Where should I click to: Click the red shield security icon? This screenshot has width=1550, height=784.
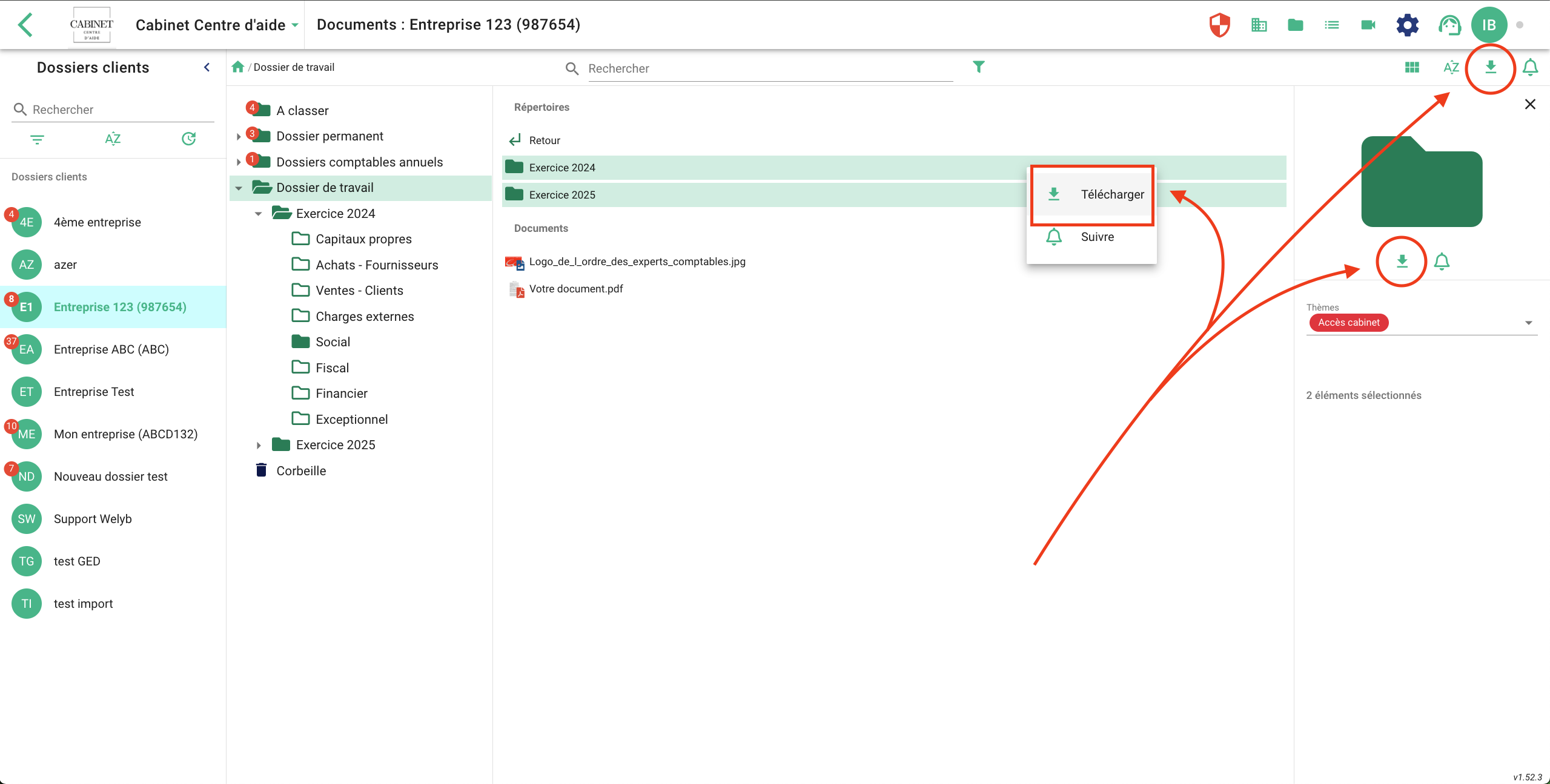pyautogui.click(x=1219, y=25)
